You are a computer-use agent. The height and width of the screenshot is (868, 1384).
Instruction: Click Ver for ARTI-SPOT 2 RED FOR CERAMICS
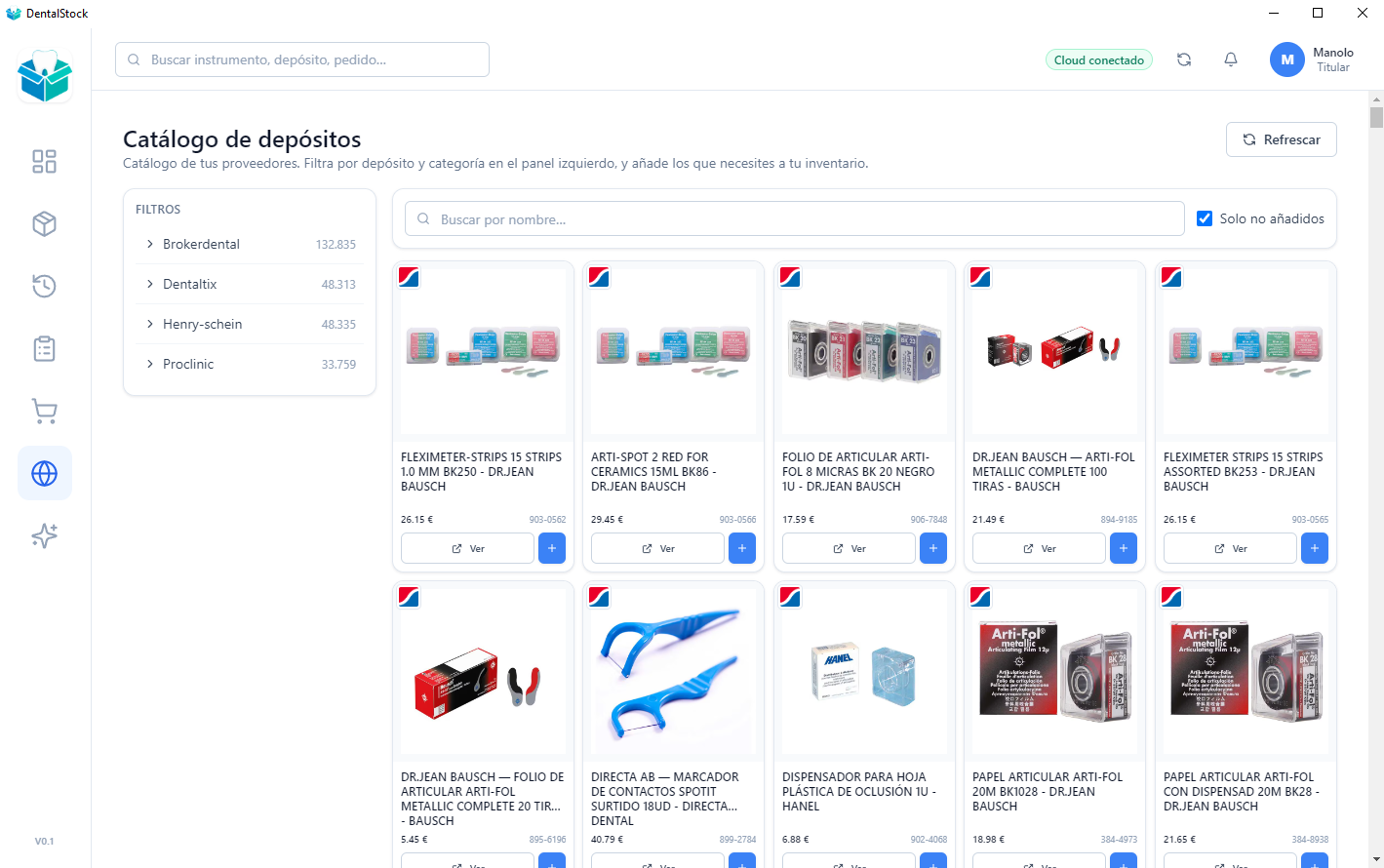click(658, 548)
